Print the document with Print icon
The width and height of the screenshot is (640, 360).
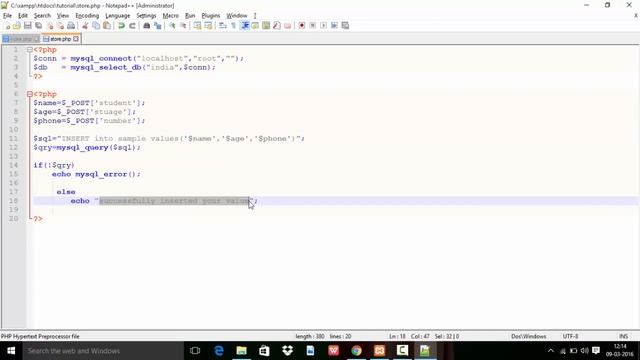[71, 26]
